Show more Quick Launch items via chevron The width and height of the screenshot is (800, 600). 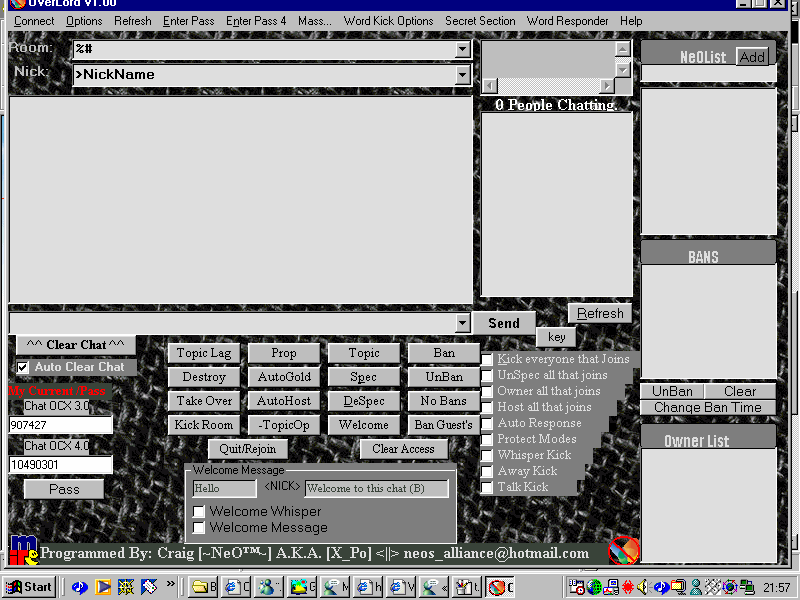pos(170,583)
